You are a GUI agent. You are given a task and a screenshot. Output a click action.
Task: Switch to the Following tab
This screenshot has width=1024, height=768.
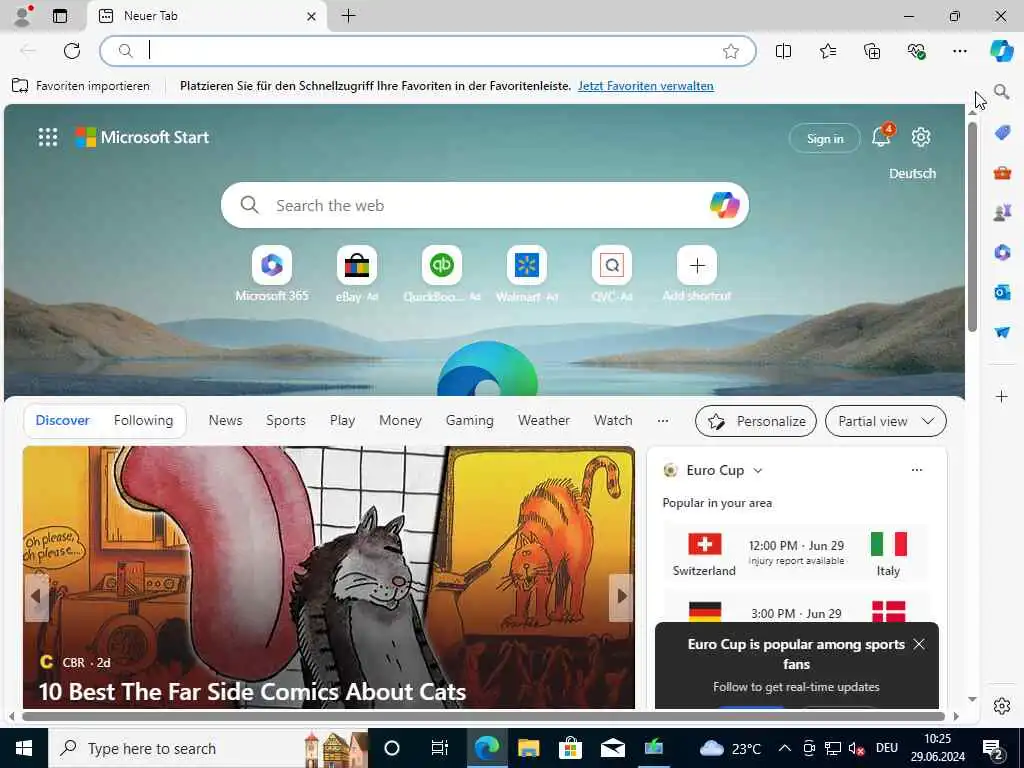point(143,421)
